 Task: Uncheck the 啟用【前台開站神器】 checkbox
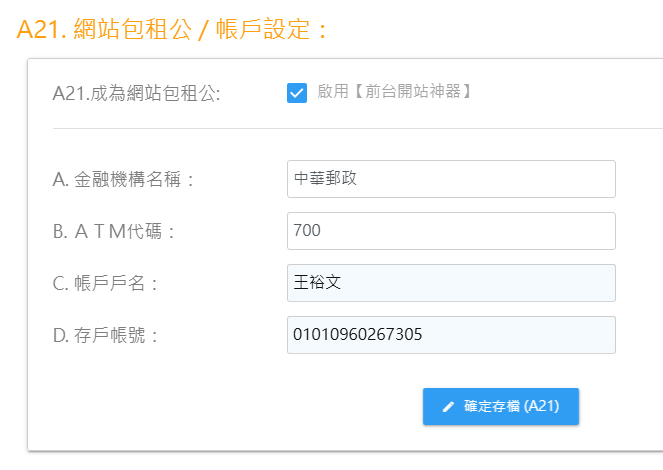(297, 93)
